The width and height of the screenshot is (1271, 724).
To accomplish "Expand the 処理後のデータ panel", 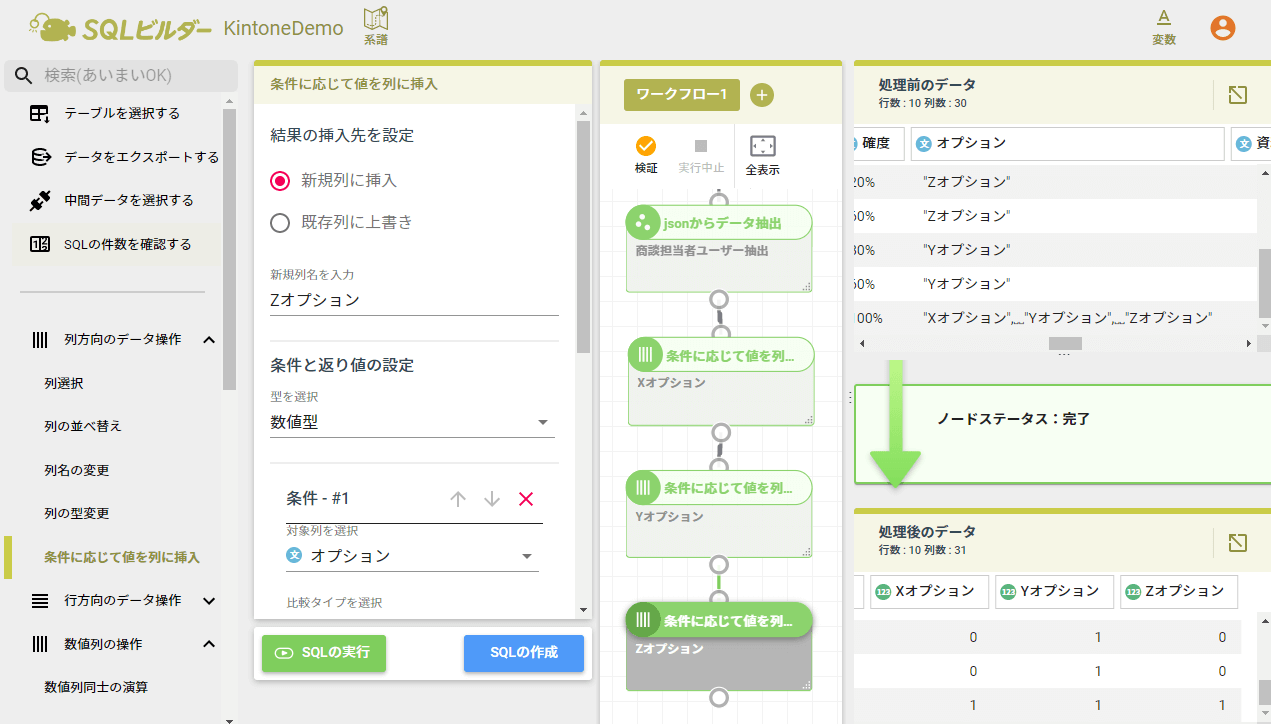I will 1237,542.
